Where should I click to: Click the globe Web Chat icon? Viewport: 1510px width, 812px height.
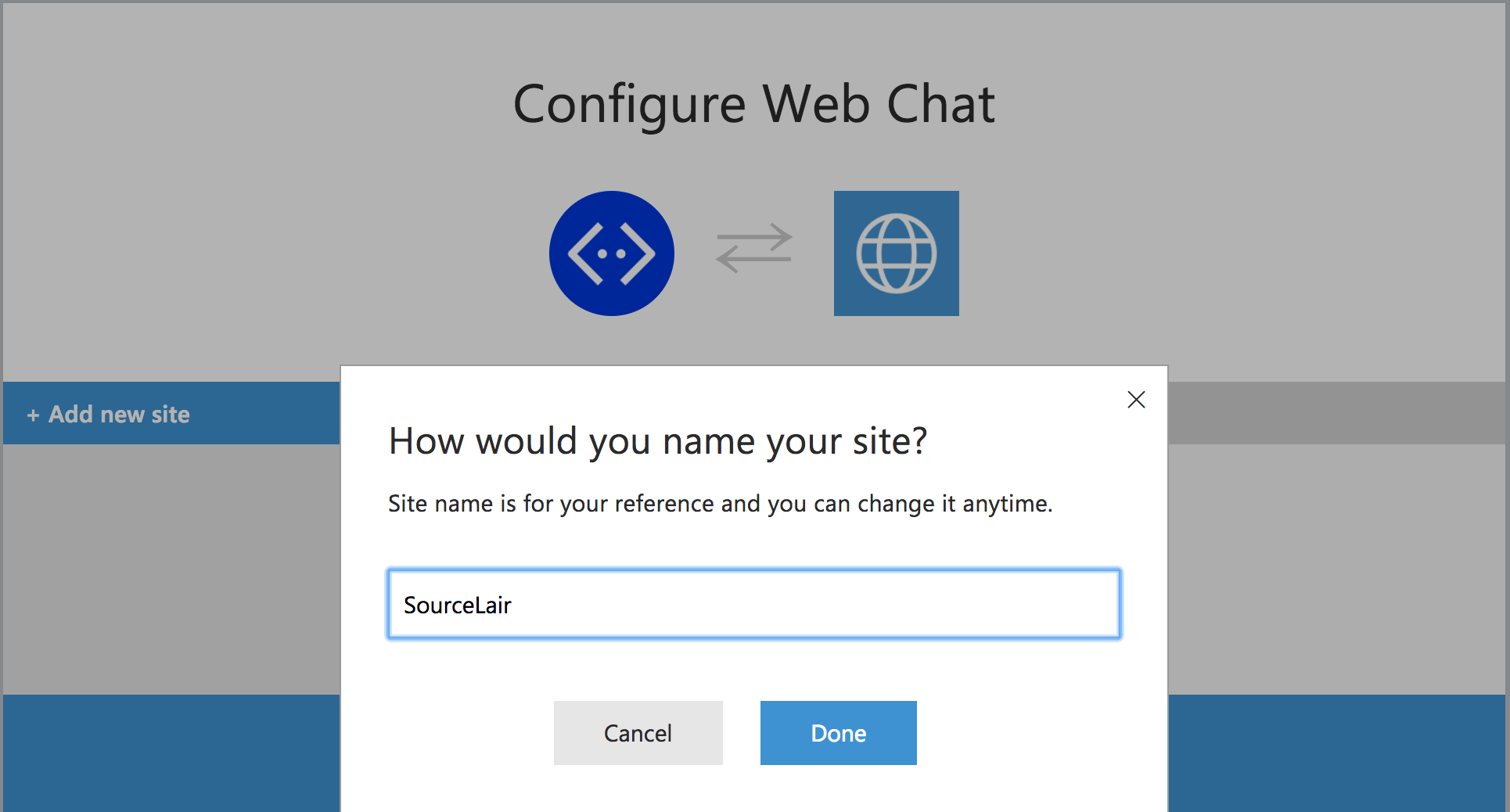point(896,253)
